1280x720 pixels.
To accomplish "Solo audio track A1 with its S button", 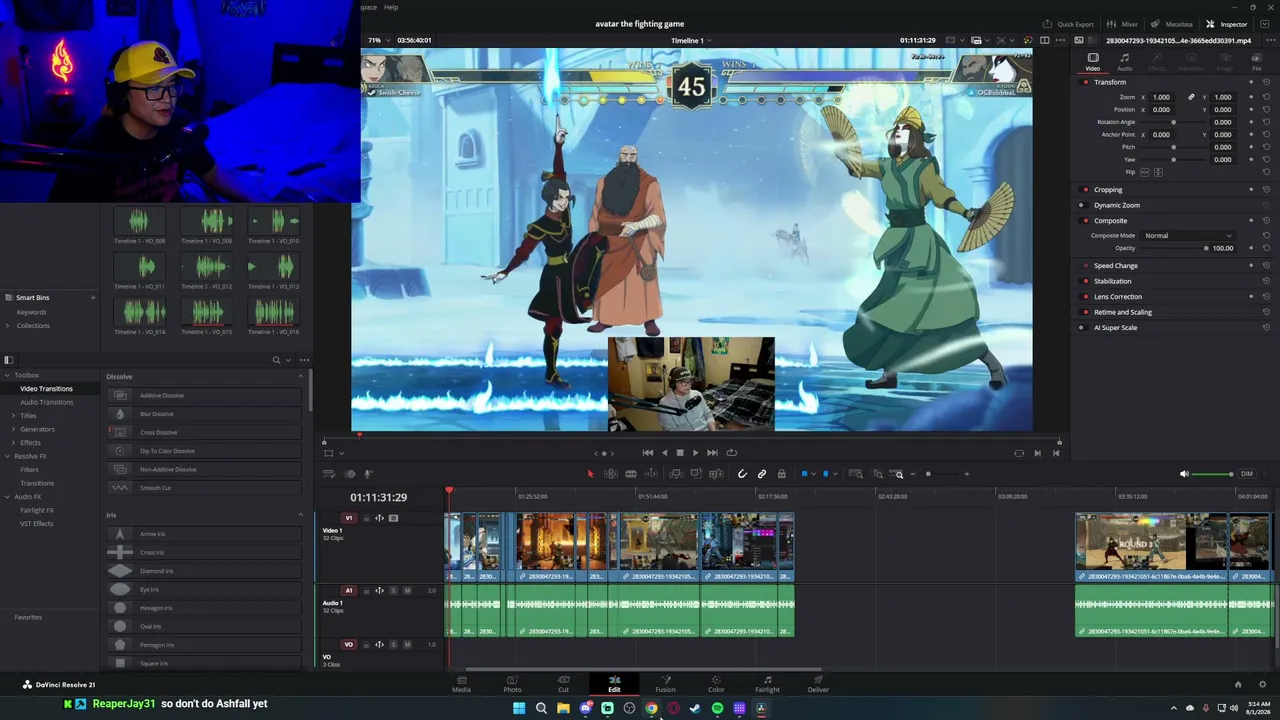I will point(393,591).
